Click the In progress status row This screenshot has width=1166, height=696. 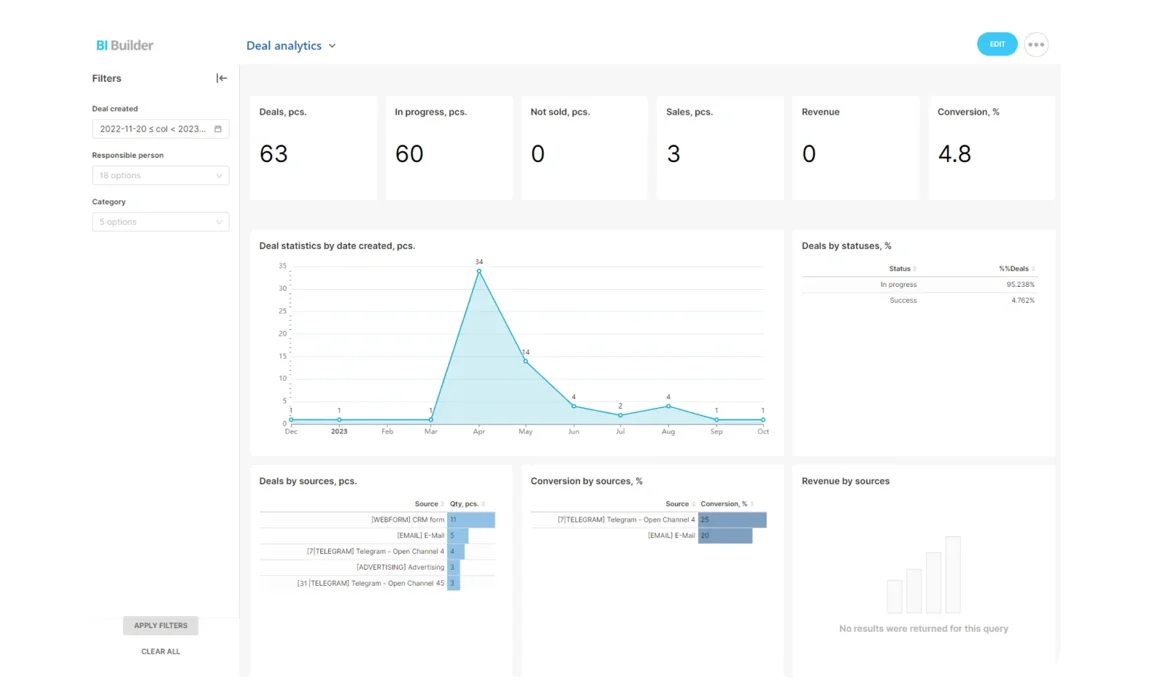pos(898,285)
